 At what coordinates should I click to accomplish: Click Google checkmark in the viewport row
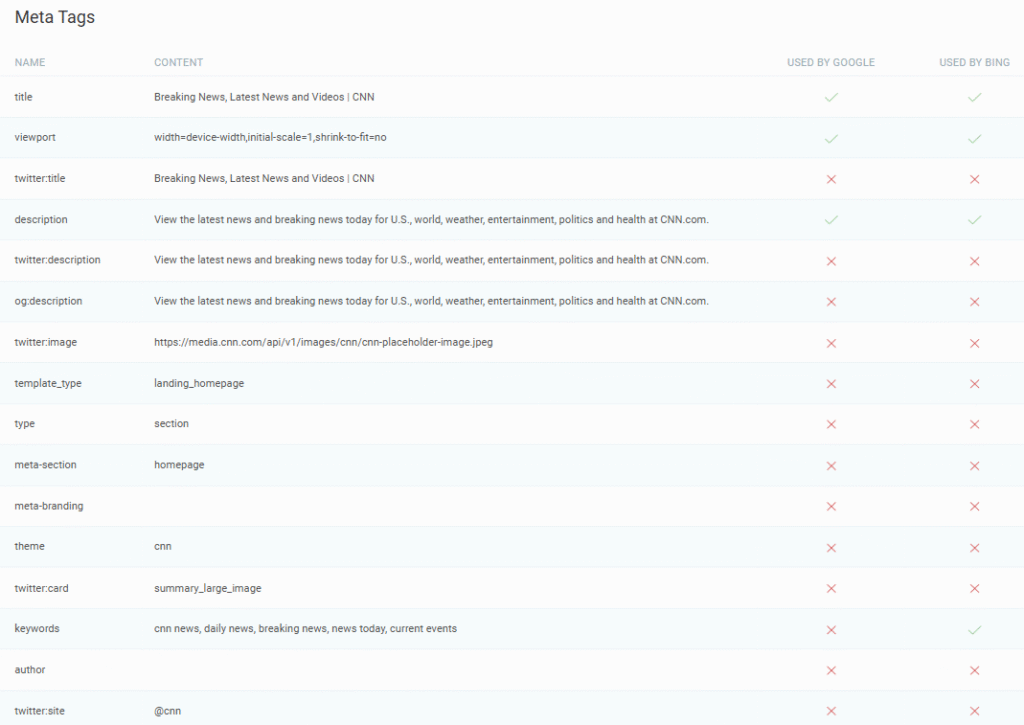[x=831, y=138]
